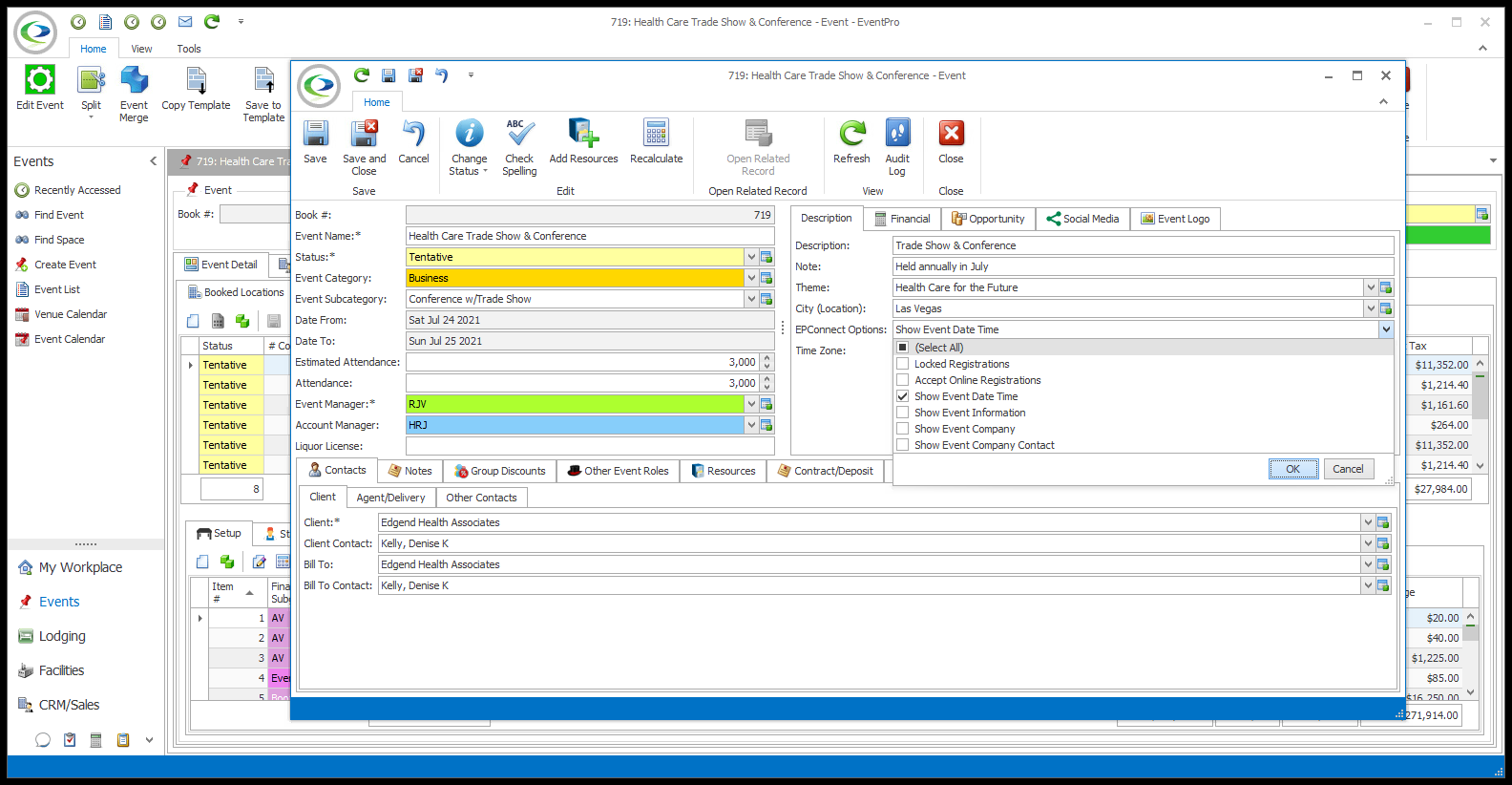Click Split icon in main ribbon

click(x=91, y=92)
